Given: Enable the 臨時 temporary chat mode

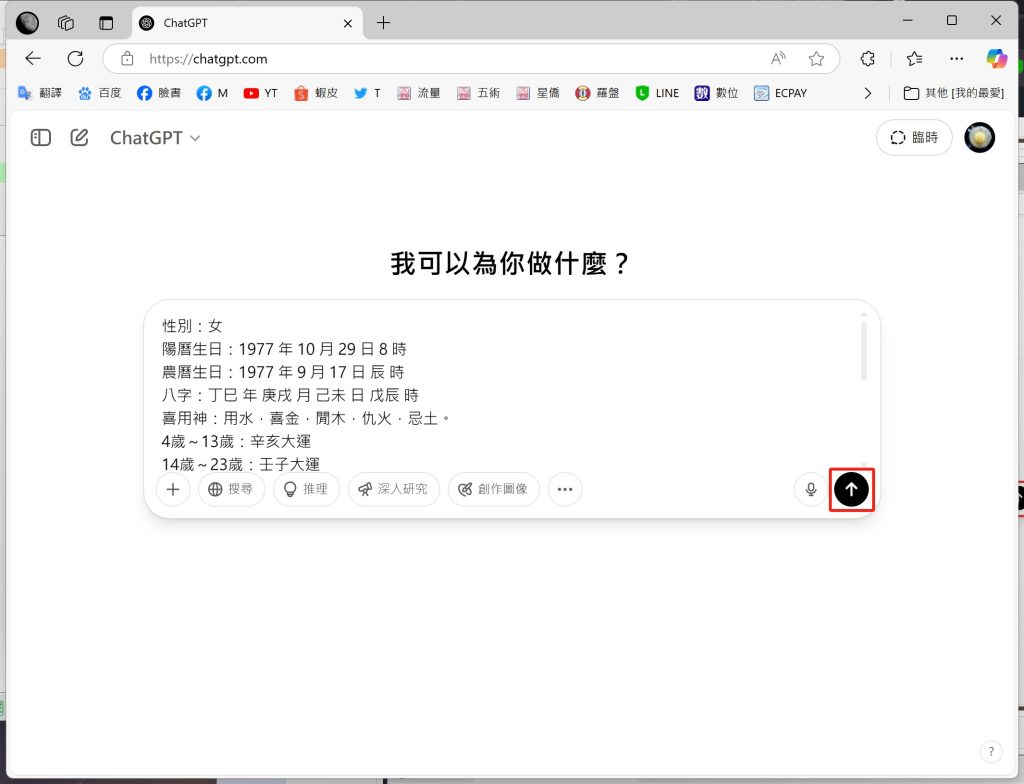Looking at the screenshot, I should tap(914, 138).
